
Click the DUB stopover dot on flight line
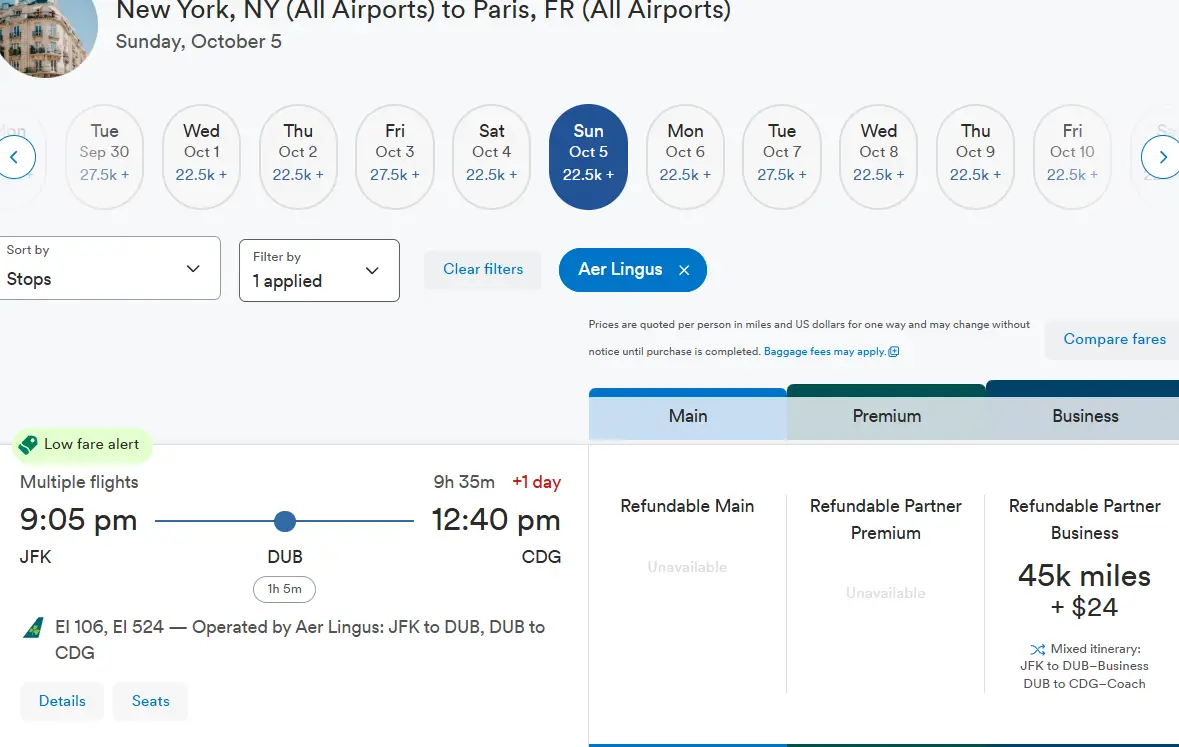click(x=285, y=521)
